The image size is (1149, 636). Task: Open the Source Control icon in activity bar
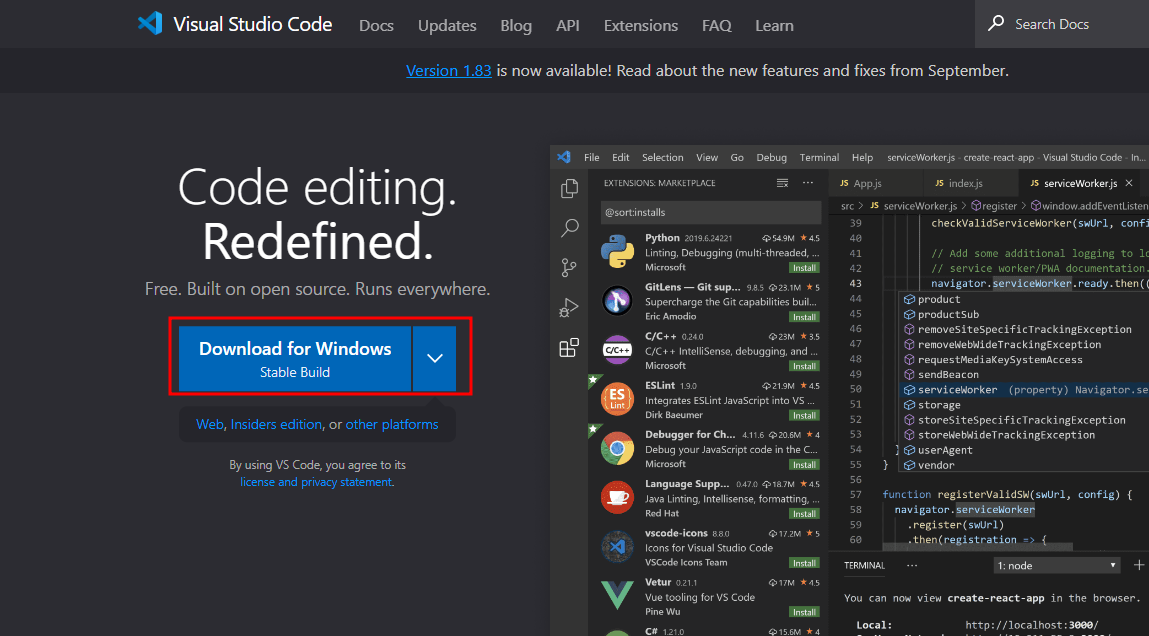coord(569,267)
